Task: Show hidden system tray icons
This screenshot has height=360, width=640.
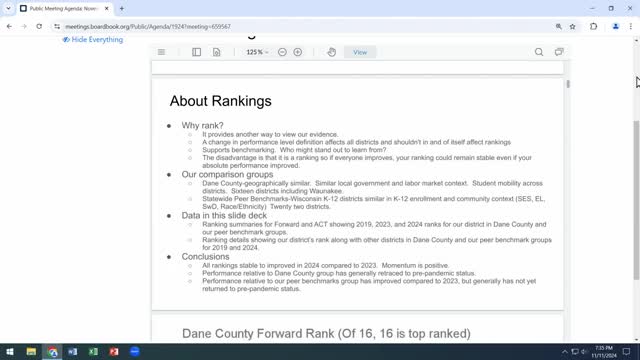Action: 564,351
